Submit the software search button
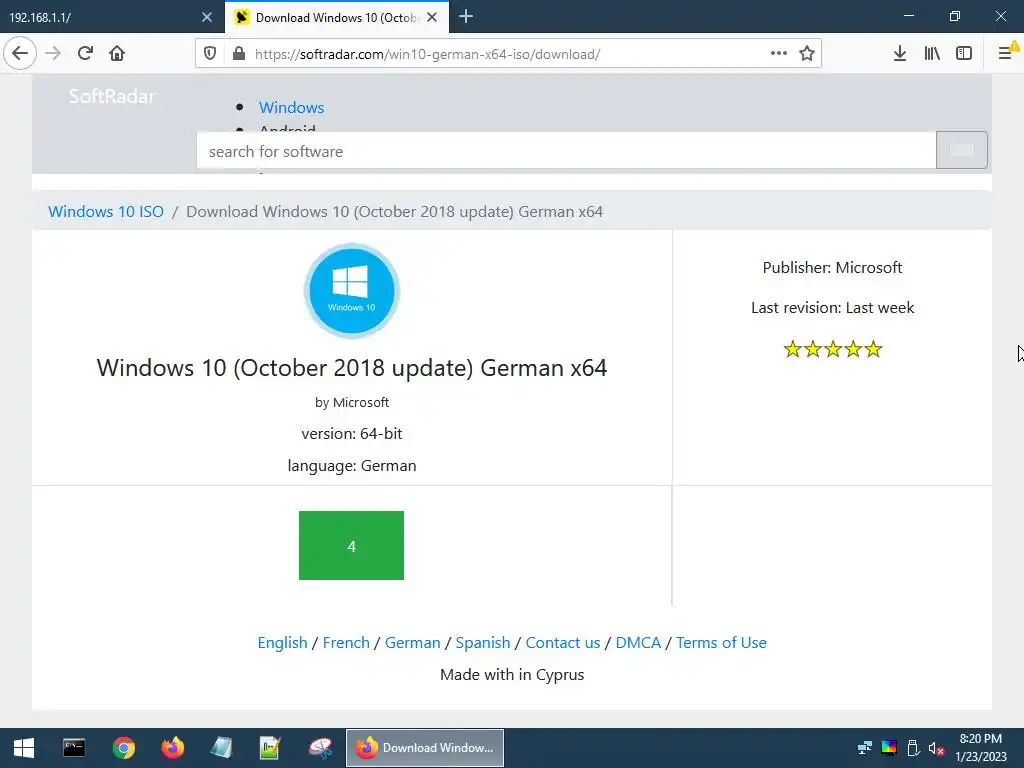1024x768 pixels. 961,150
